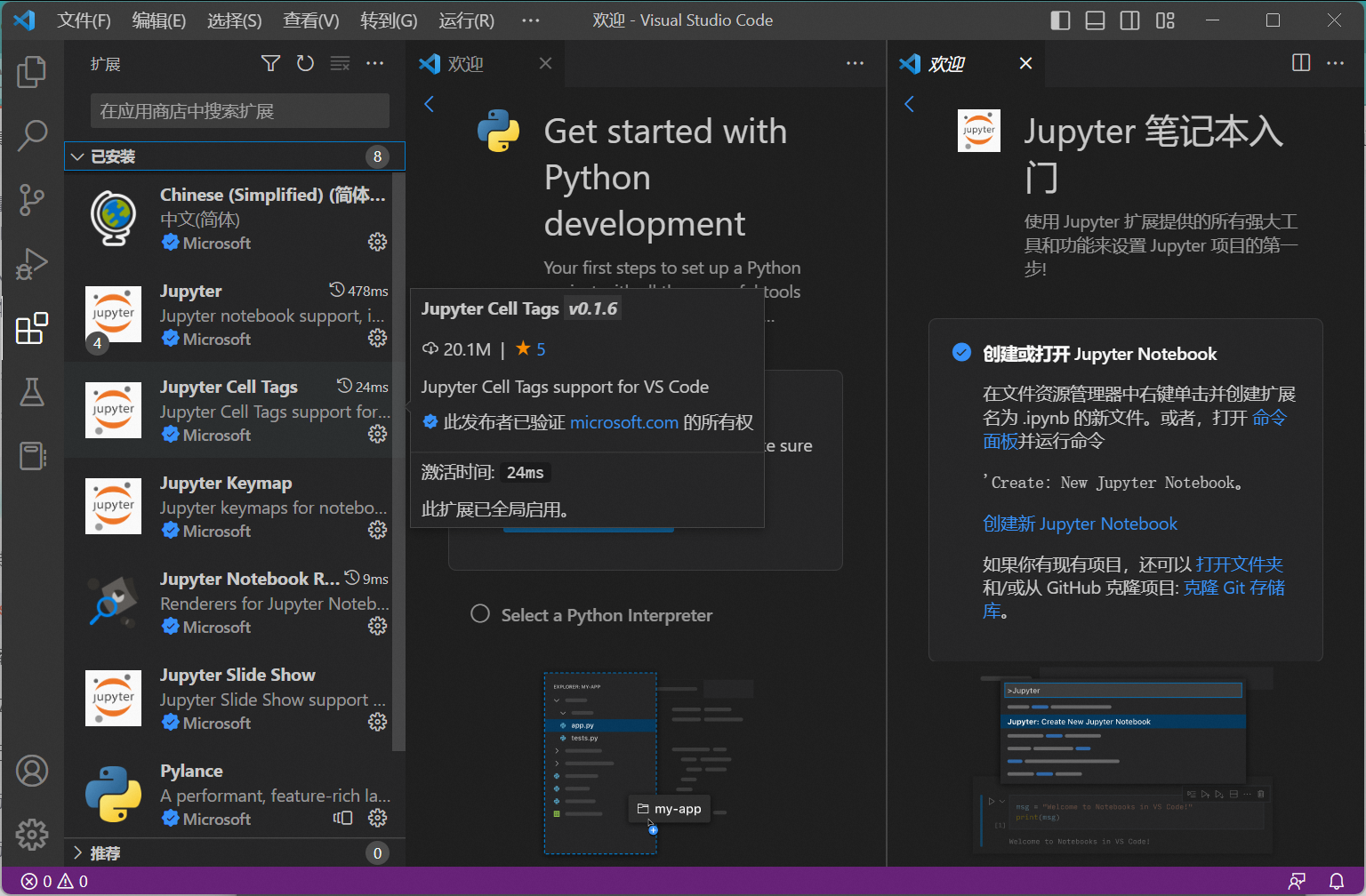Open the 文件(F) menu
1366x896 pixels.
click(x=84, y=20)
